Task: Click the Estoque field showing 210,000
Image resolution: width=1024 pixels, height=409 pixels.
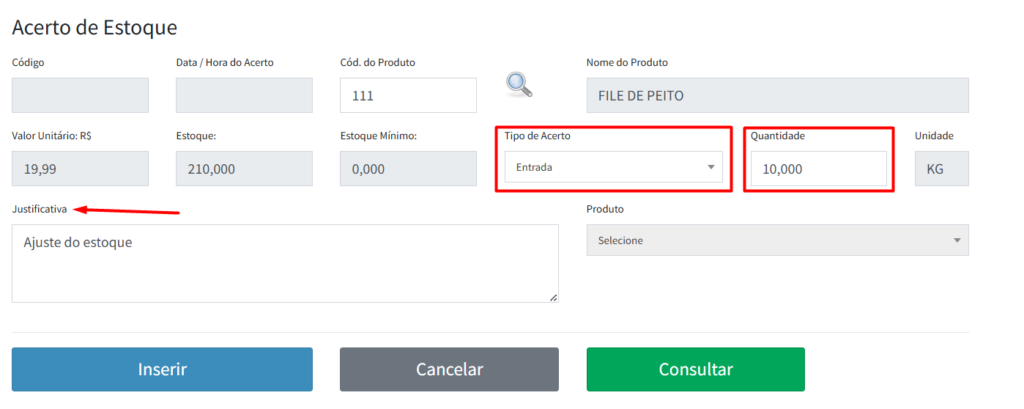Action: point(244,169)
